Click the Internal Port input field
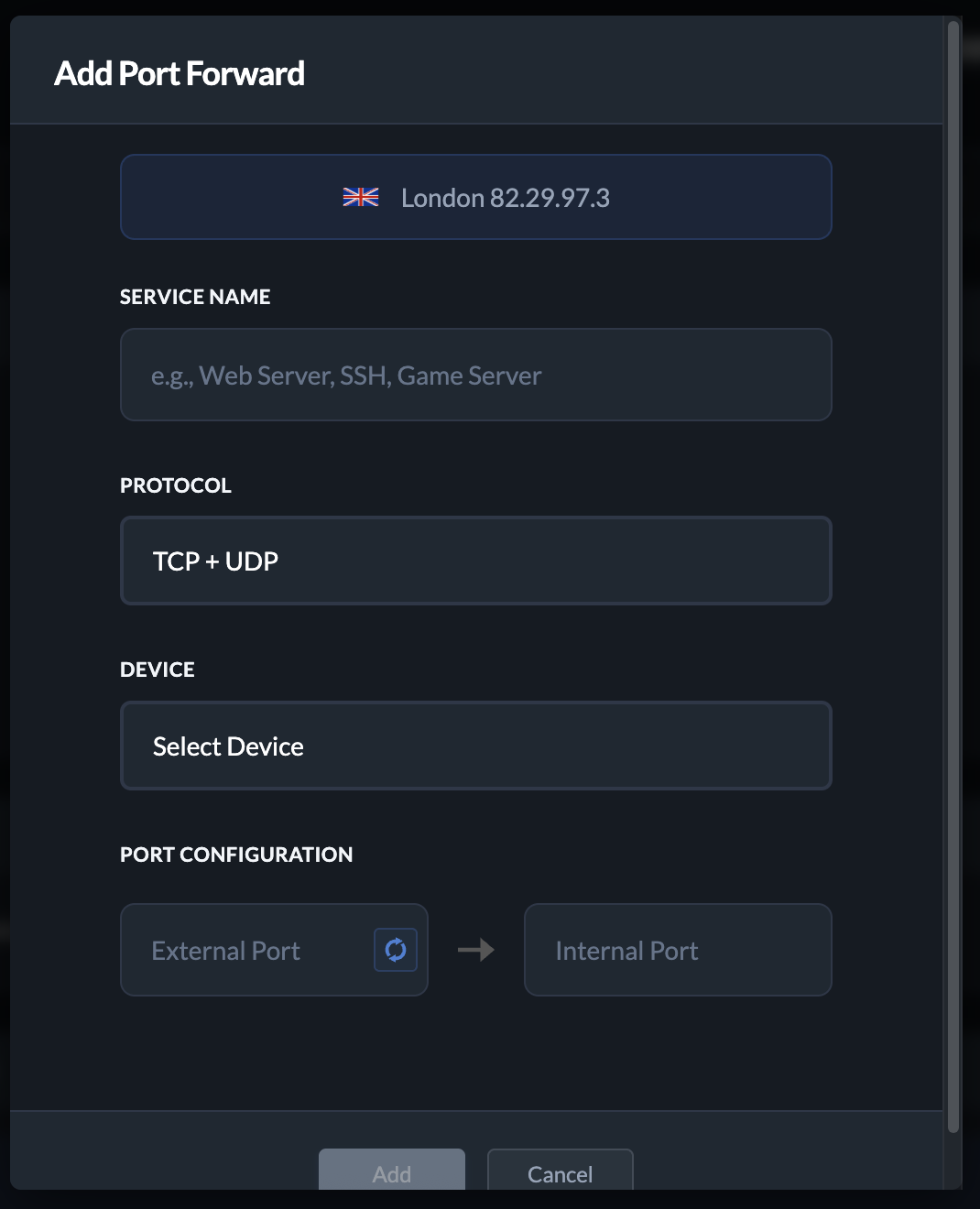The image size is (980, 1209). coord(677,950)
